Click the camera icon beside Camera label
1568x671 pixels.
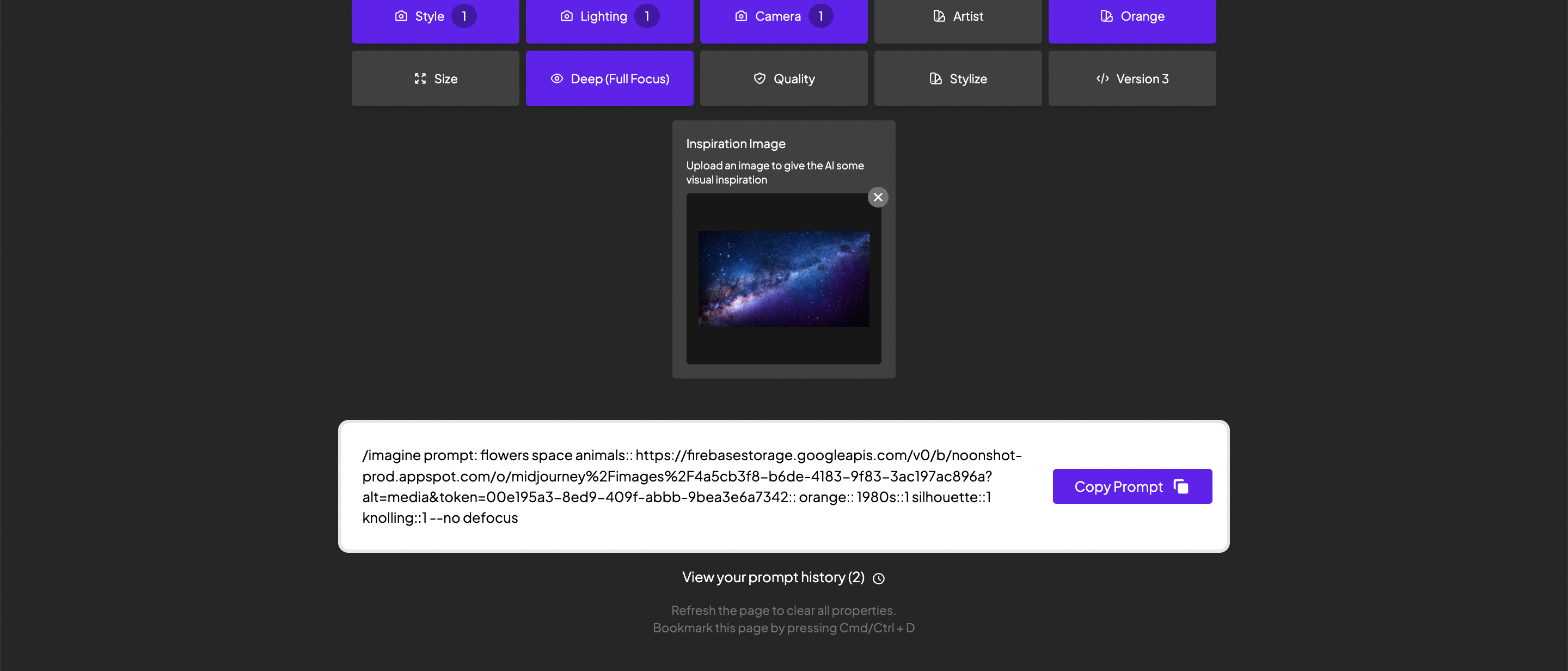pyautogui.click(x=741, y=16)
